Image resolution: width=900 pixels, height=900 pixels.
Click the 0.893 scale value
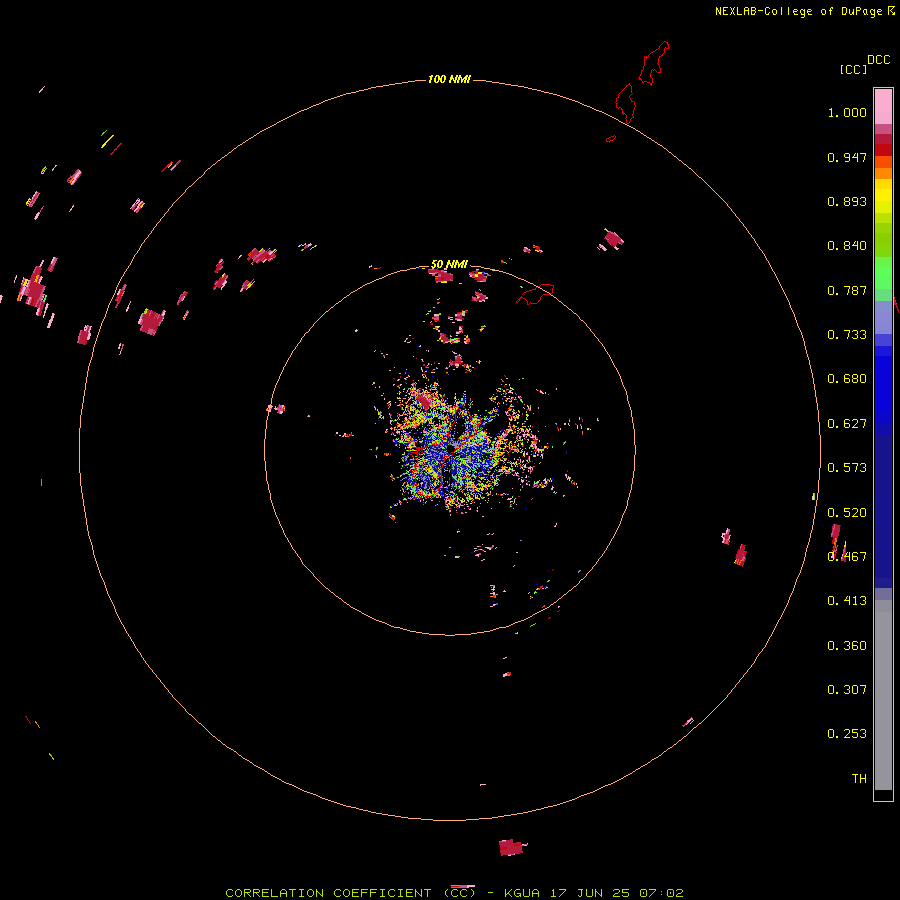pyautogui.click(x=847, y=201)
